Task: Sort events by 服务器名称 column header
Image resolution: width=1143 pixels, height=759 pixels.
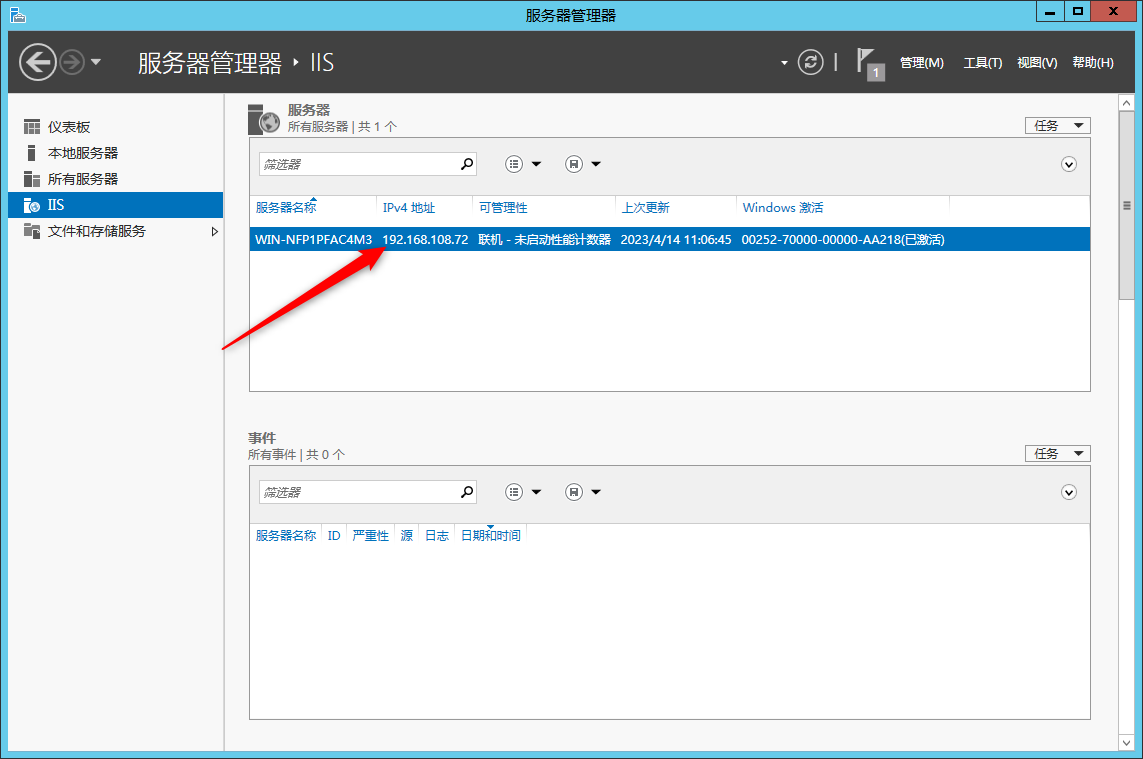Action: pos(286,536)
